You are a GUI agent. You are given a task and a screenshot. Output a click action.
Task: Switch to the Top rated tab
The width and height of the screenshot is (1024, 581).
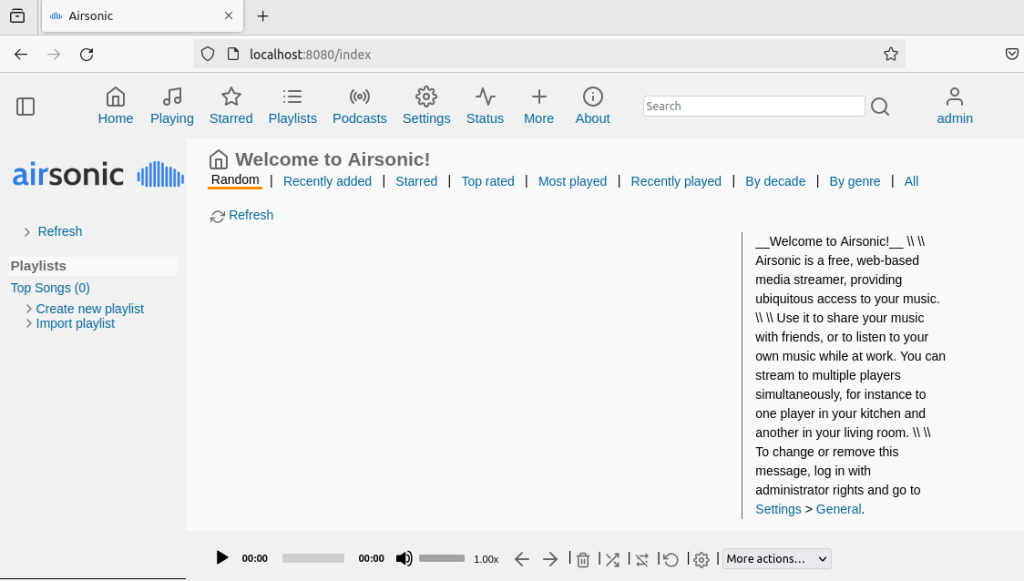[x=488, y=181]
